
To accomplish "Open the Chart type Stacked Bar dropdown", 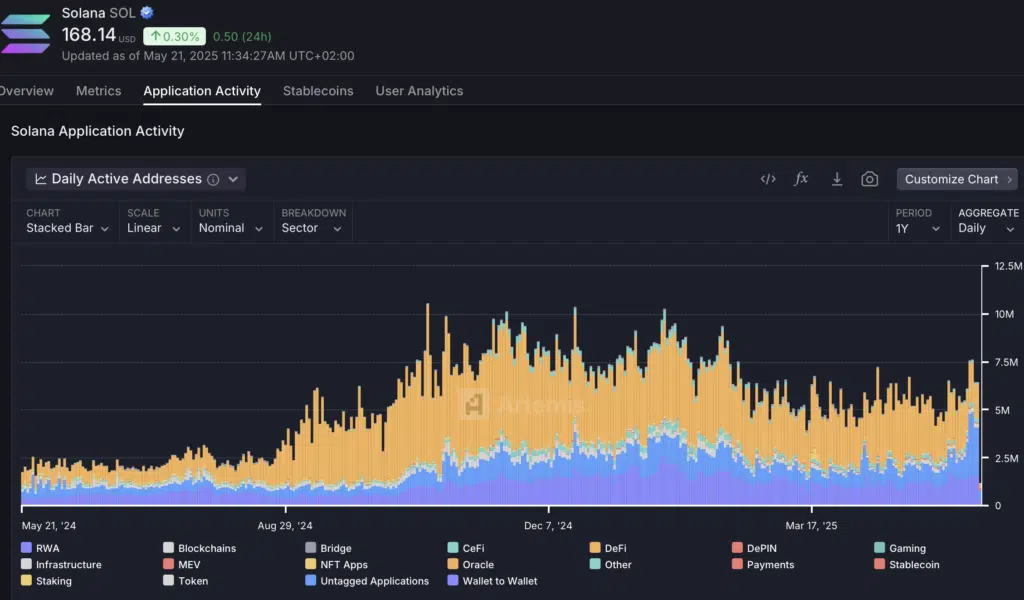I will [67, 228].
